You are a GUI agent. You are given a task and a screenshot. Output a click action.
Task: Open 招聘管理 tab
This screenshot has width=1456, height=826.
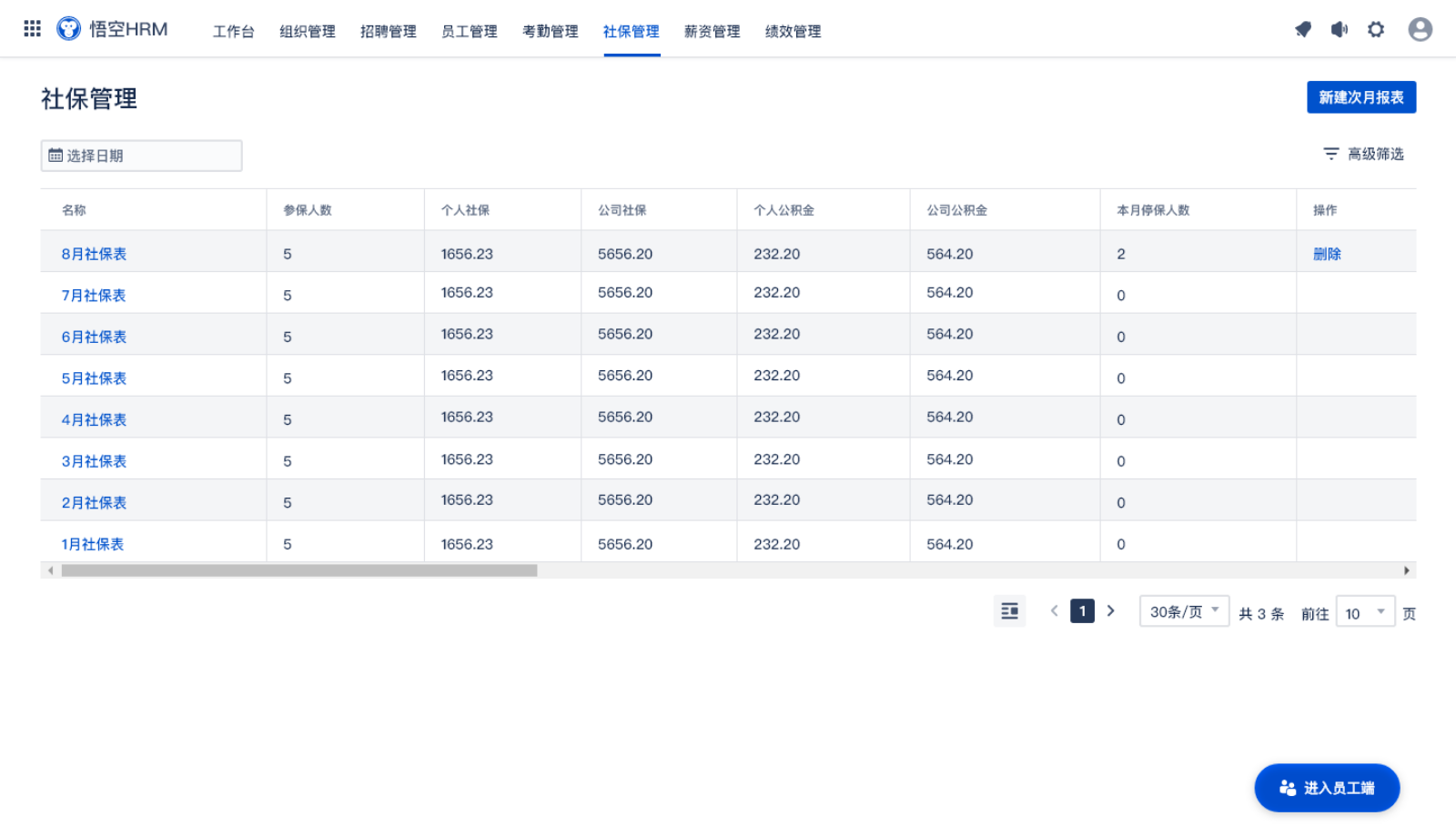(x=389, y=32)
